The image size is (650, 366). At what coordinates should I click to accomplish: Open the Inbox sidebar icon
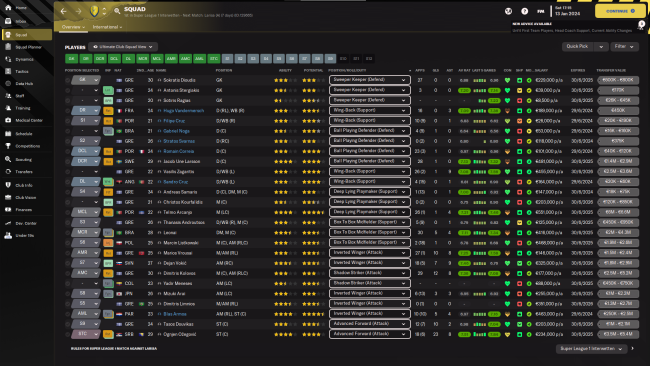point(8,21)
